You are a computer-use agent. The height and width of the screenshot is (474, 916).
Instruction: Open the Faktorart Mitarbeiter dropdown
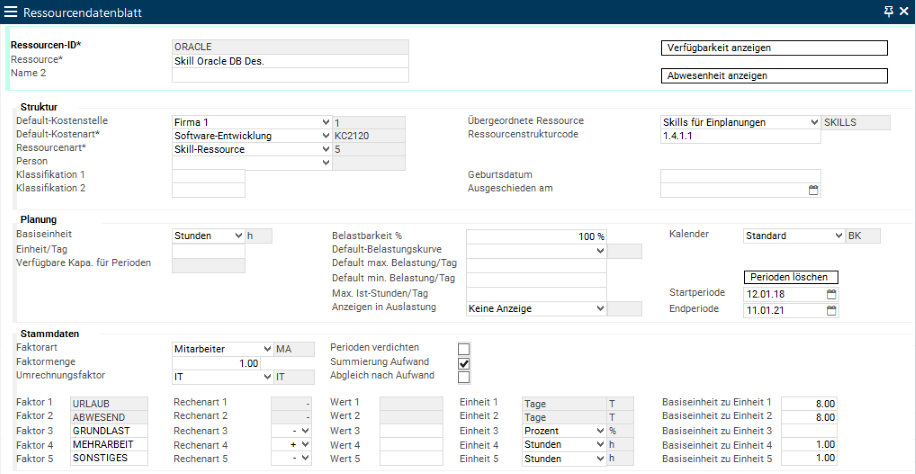pos(267,348)
